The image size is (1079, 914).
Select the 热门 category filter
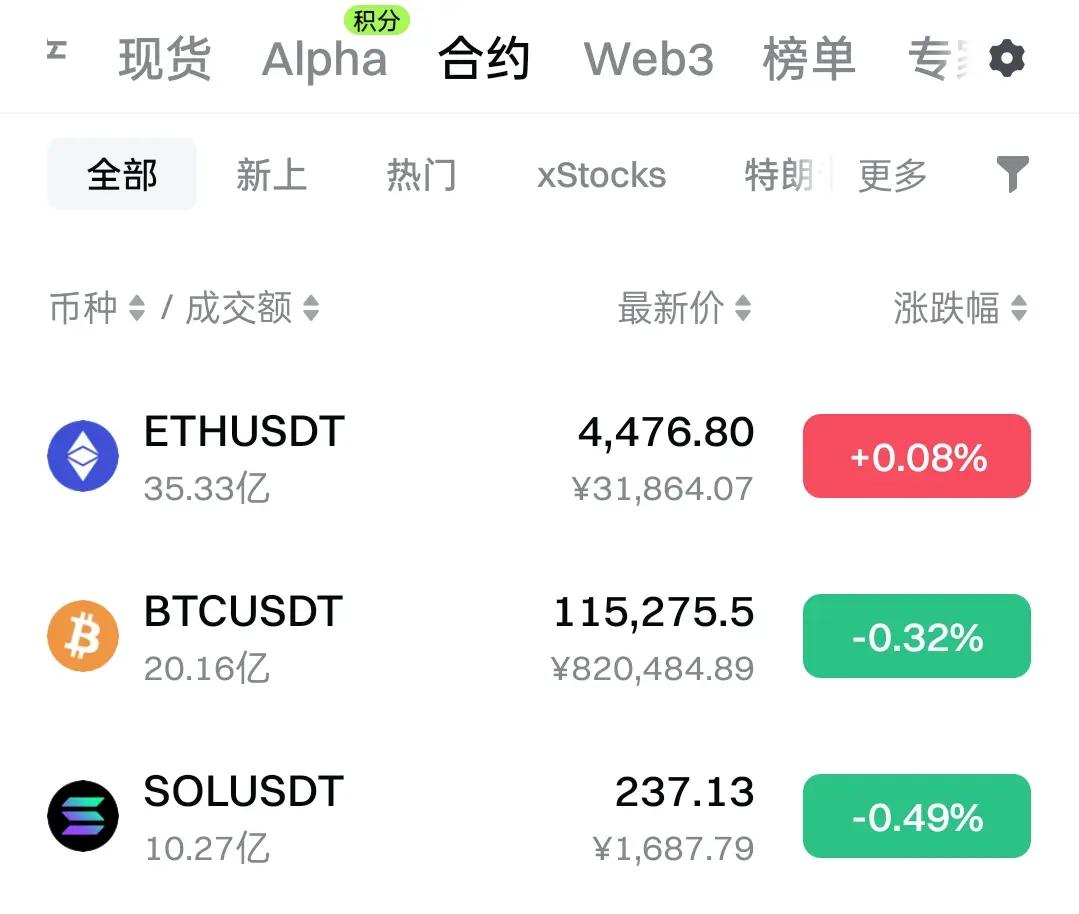coord(421,175)
